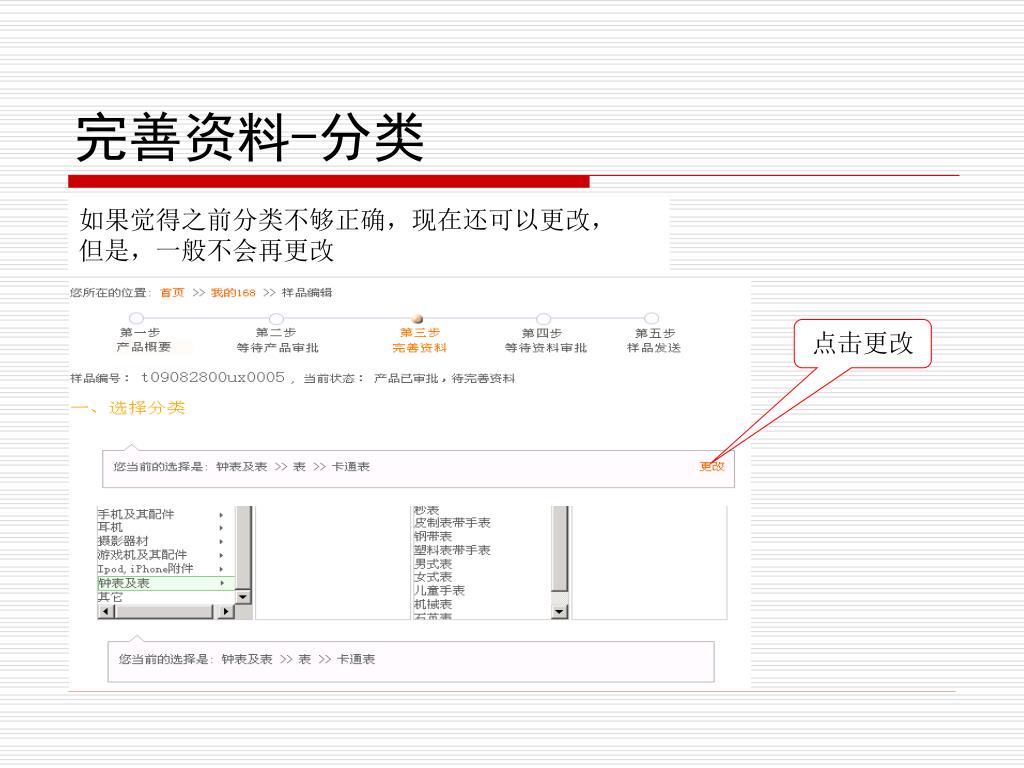Select 钟表及表 in category list

pyautogui.click(x=124, y=583)
